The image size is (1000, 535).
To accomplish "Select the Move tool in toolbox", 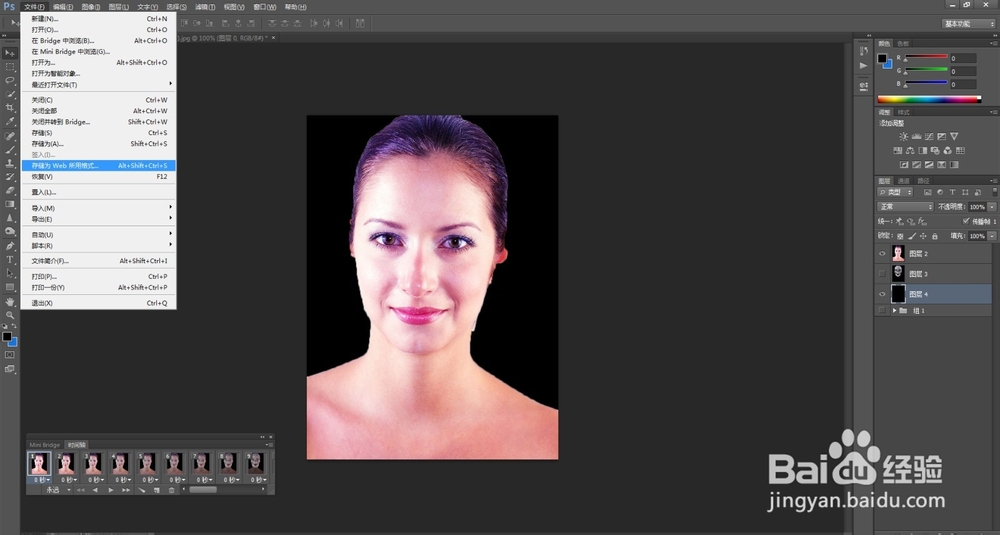I will click(10, 53).
